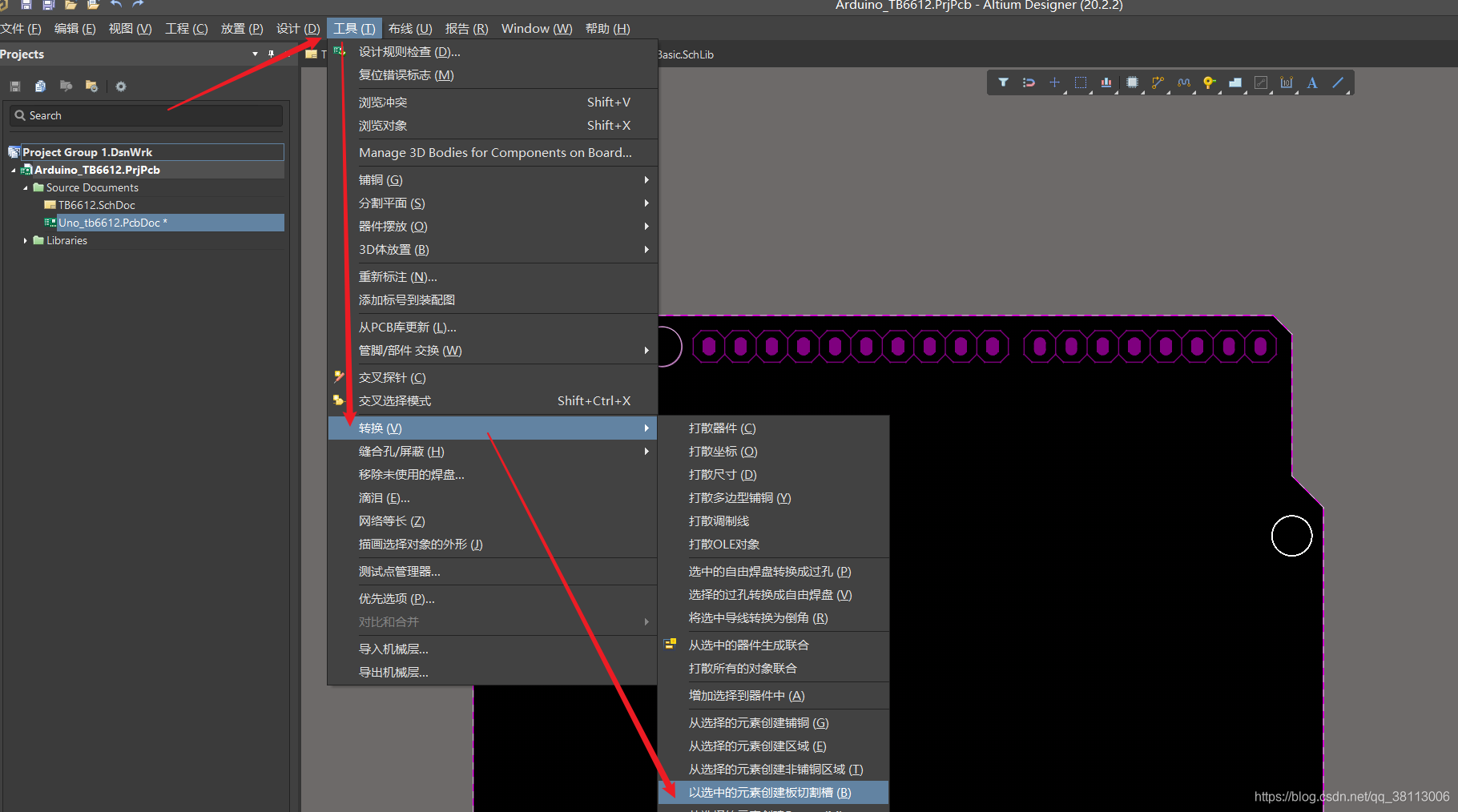The height and width of the screenshot is (812, 1458).
Task: Open the Projects panel dropdown arrow
Action: pos(255,54)
